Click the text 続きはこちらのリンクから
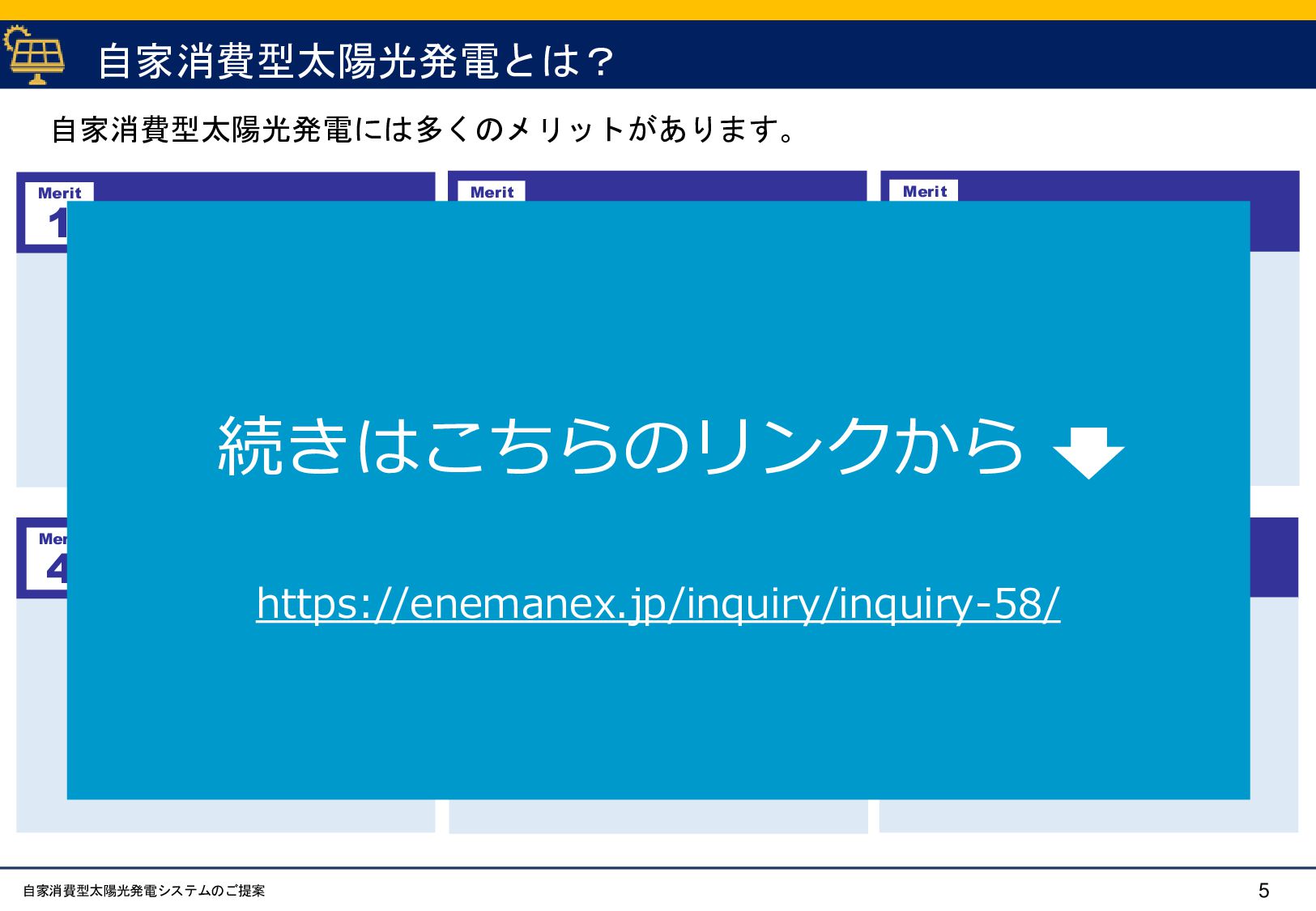Viewport: 1316px width, 911px height. click(621, 445)
